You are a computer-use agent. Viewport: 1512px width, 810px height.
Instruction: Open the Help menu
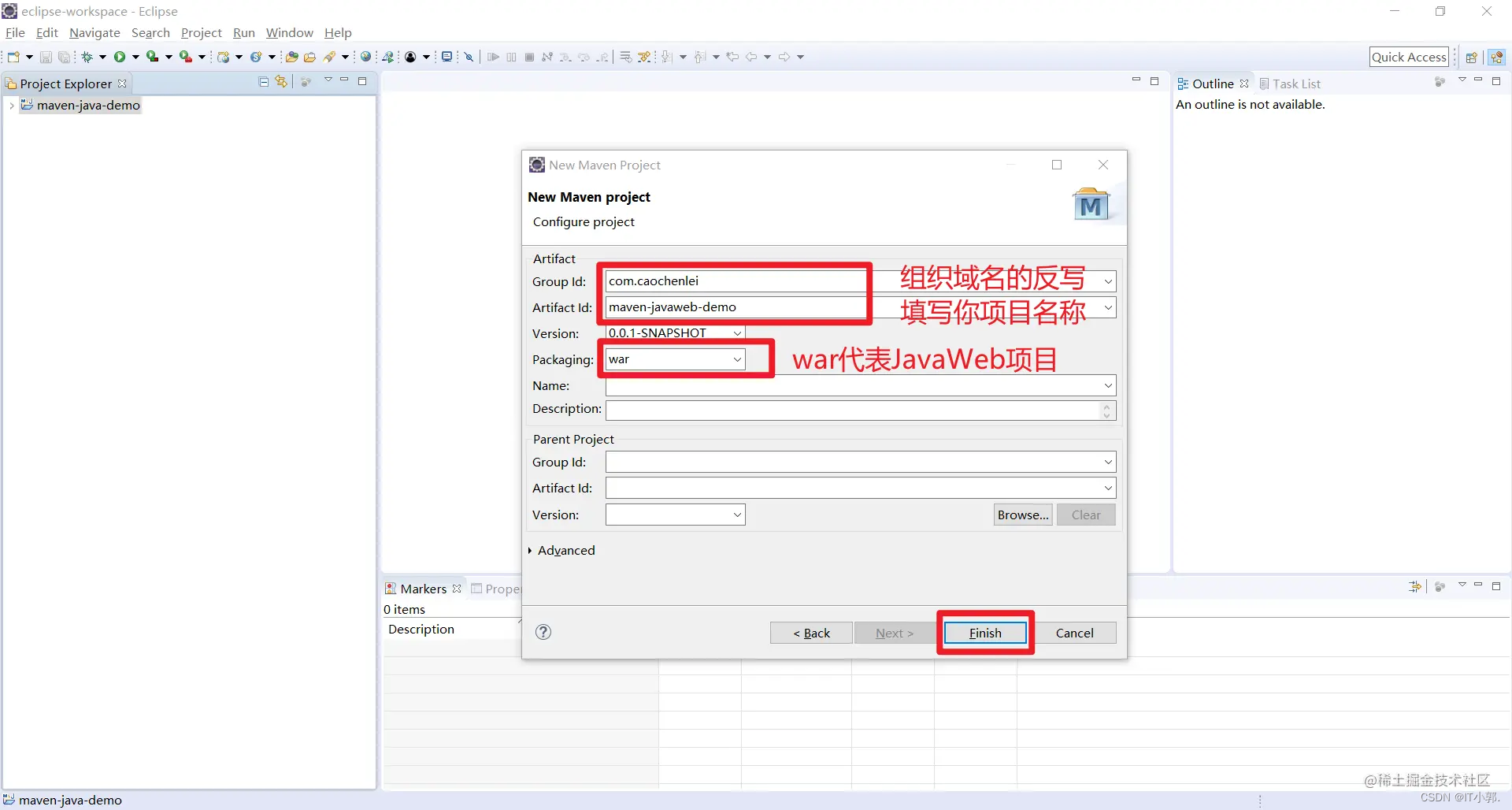coord(338,32)
